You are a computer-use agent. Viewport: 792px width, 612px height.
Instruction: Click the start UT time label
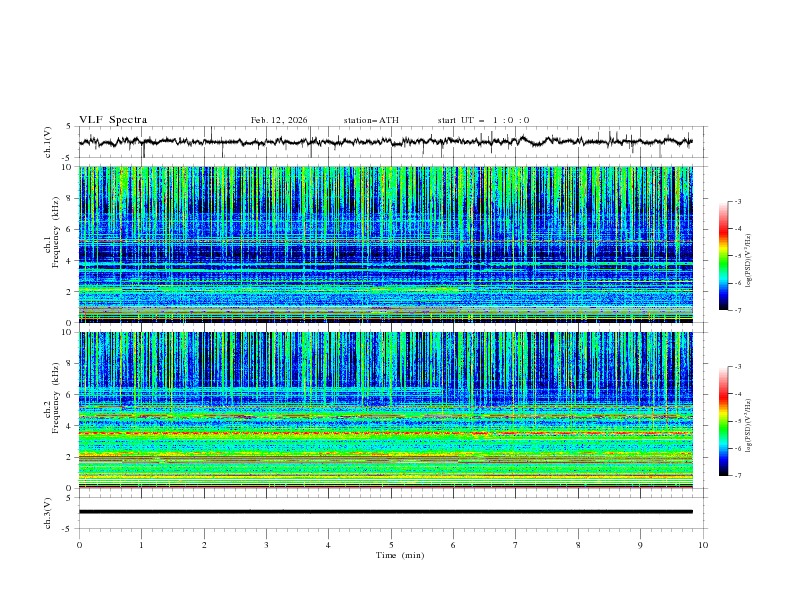pyautogui.click(x=483, y=120)
